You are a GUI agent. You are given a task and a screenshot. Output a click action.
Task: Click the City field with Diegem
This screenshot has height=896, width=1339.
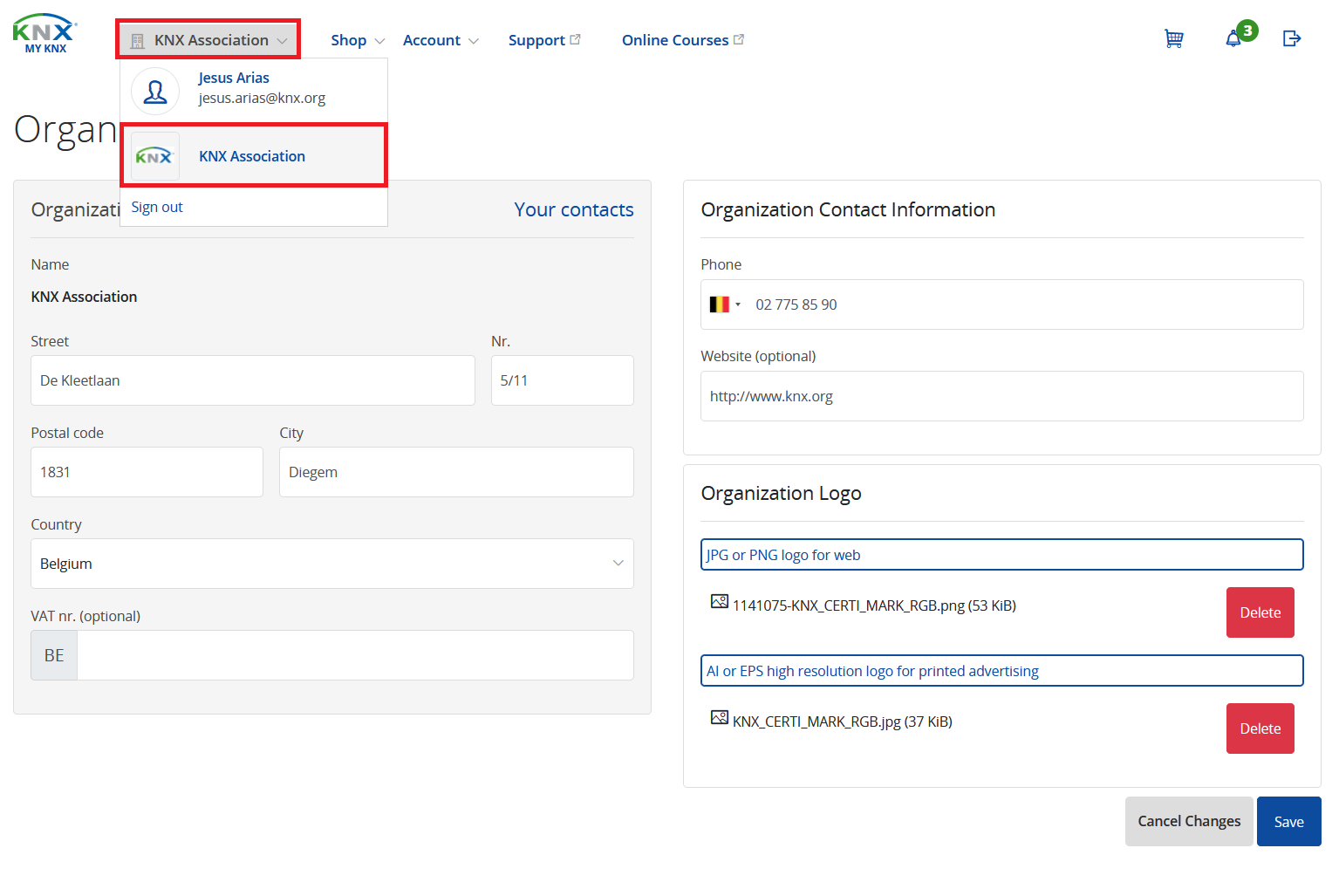[x=456, y=472]
